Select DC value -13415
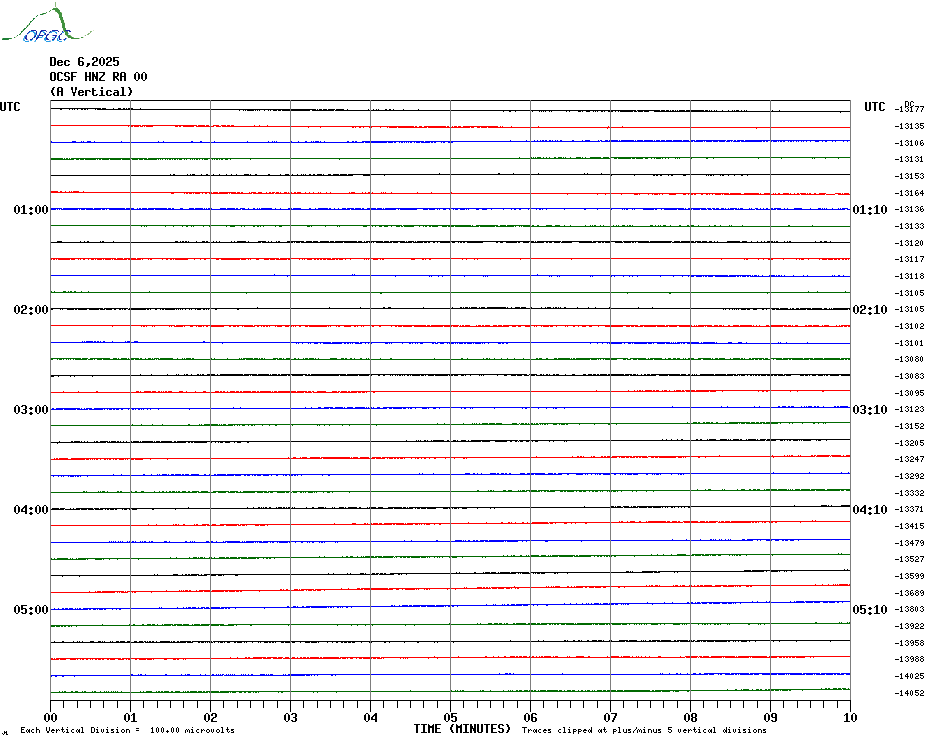The width and height of the screenshot is (930, 744). pos(910,526)
